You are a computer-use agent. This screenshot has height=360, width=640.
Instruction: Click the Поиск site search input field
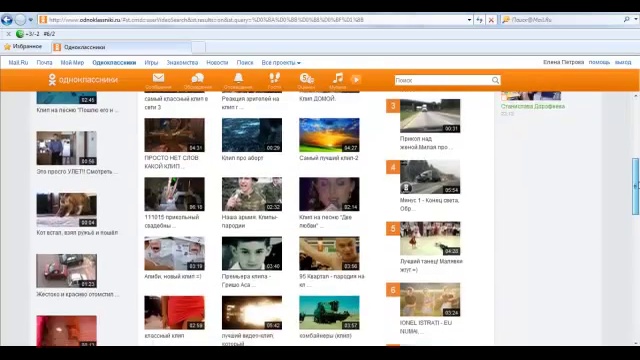coord(443,80)
